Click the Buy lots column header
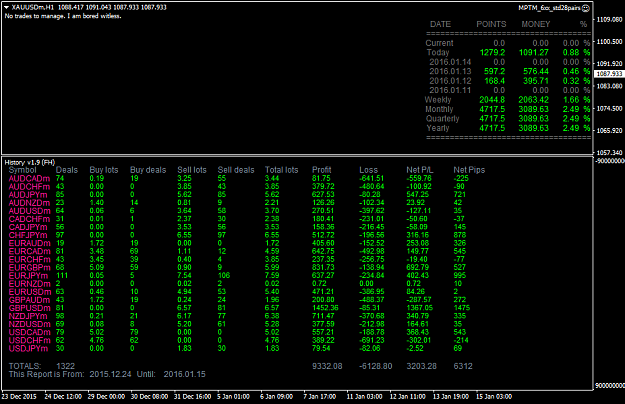Image resolution: width=625 pixels, height=404 pixels. pyautogui.click(x=104, y=170)
